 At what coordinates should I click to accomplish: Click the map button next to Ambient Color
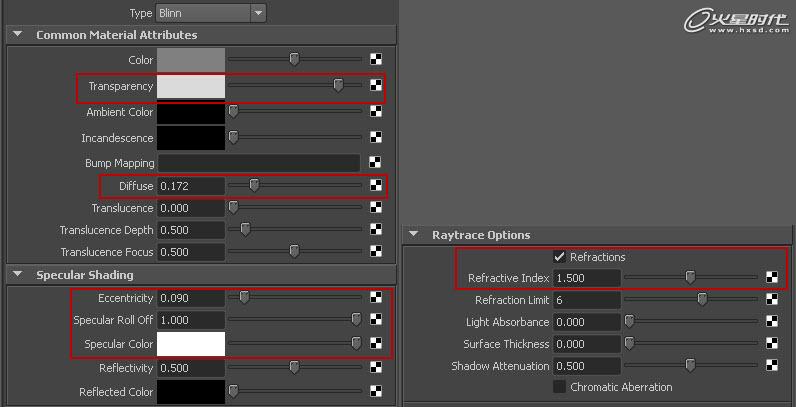[x=376, y=112]
